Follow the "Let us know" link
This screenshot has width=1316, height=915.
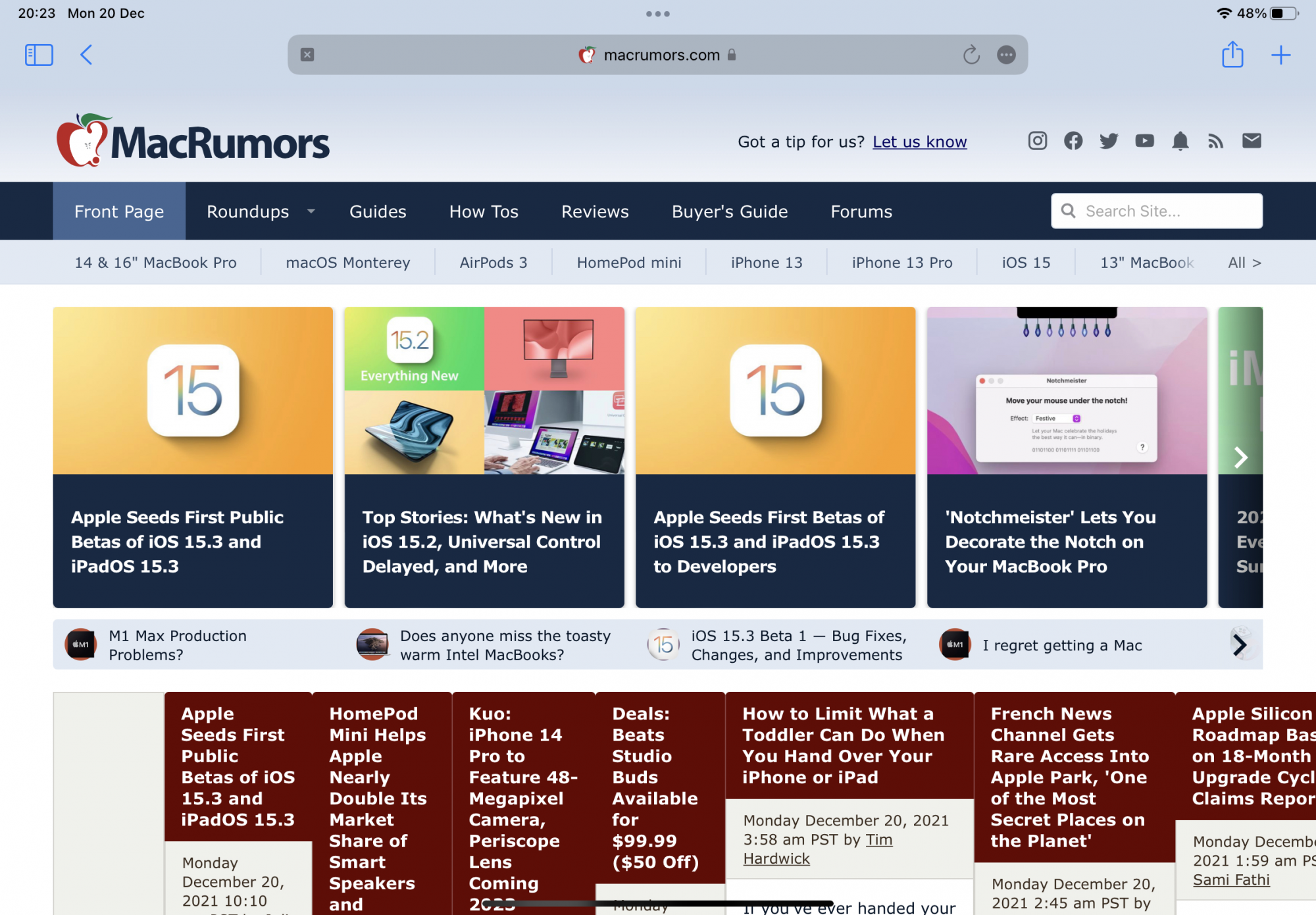click(919, 142)
